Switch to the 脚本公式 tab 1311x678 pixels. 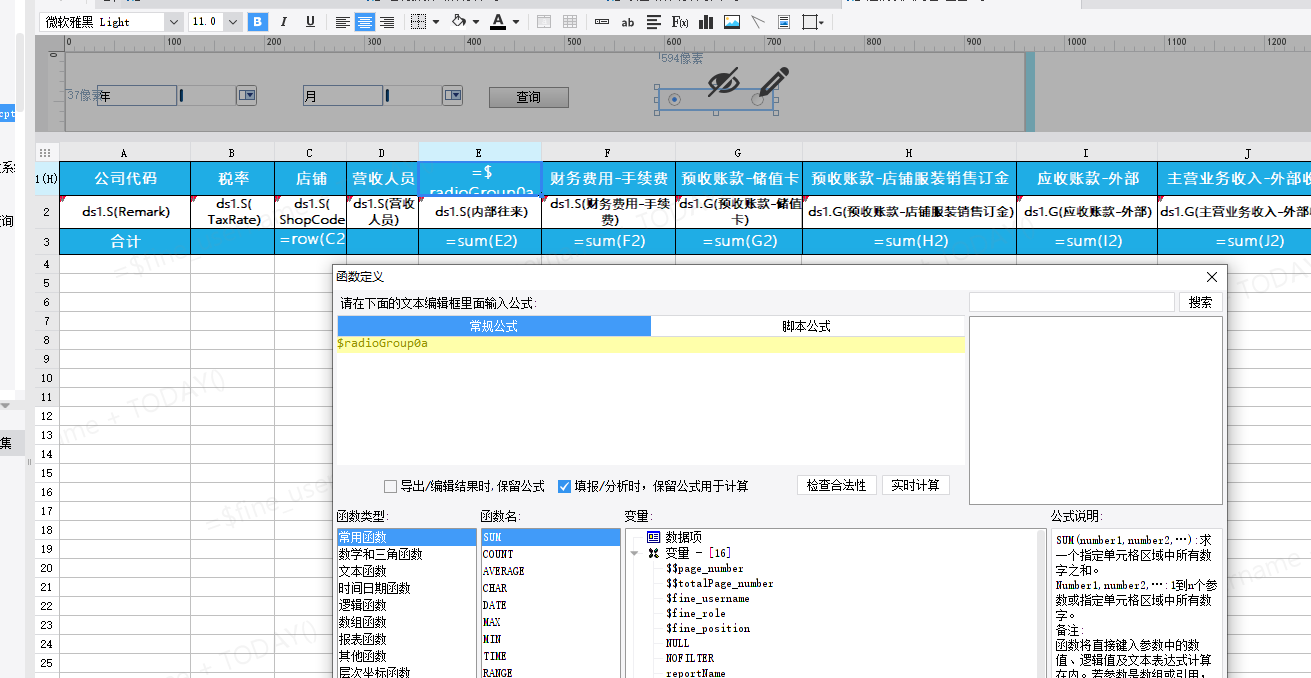pos(807,326)
